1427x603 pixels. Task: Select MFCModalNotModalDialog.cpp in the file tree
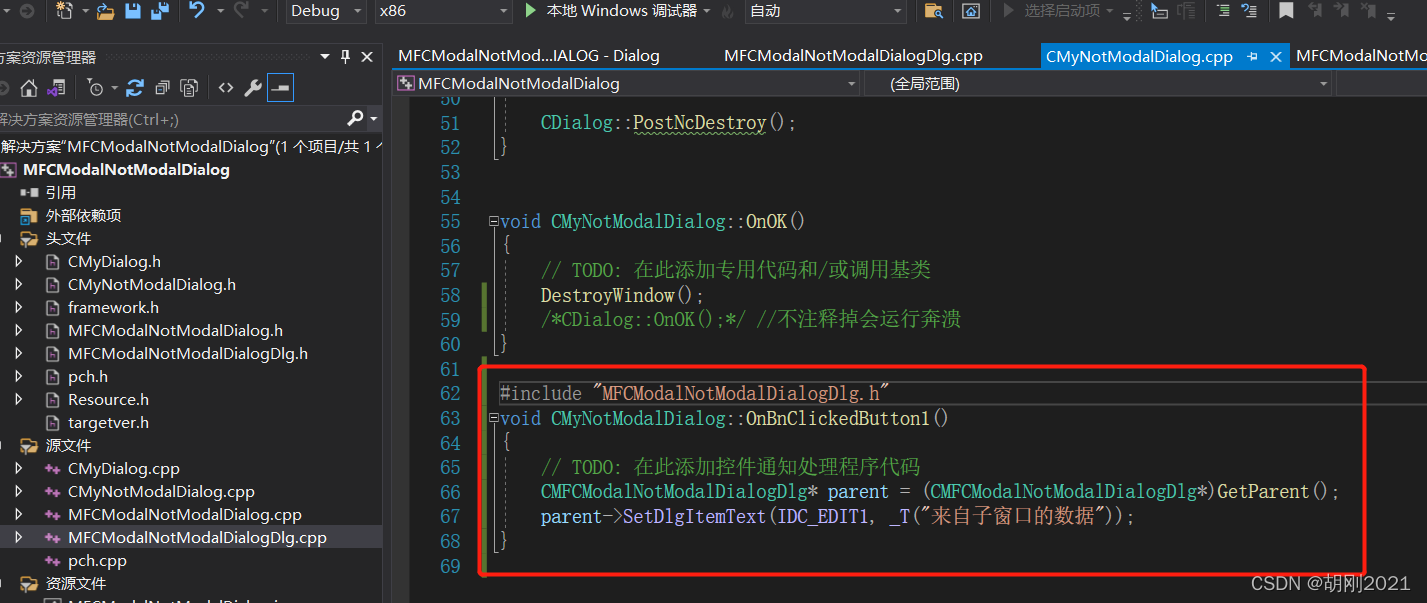pyautogui.click(x=185, y=514)
